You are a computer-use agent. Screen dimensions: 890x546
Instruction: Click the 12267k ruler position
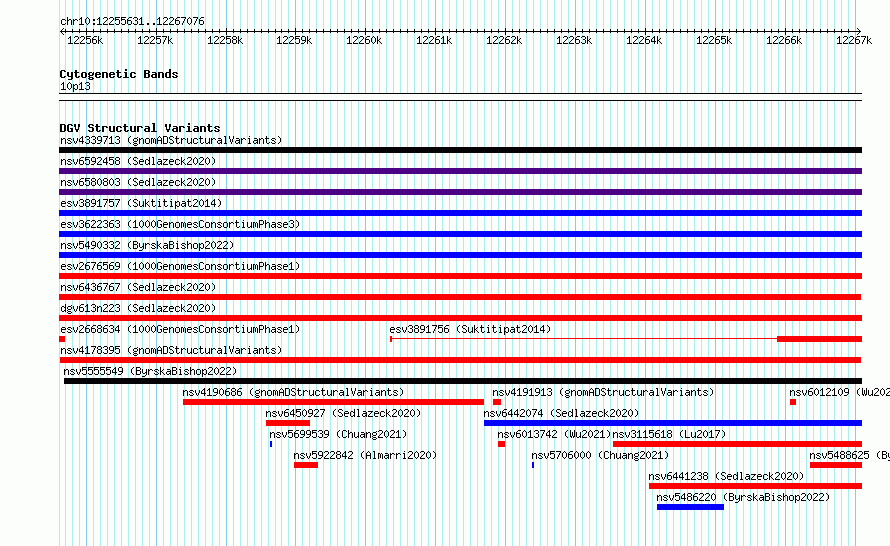[x=854, y=40]
